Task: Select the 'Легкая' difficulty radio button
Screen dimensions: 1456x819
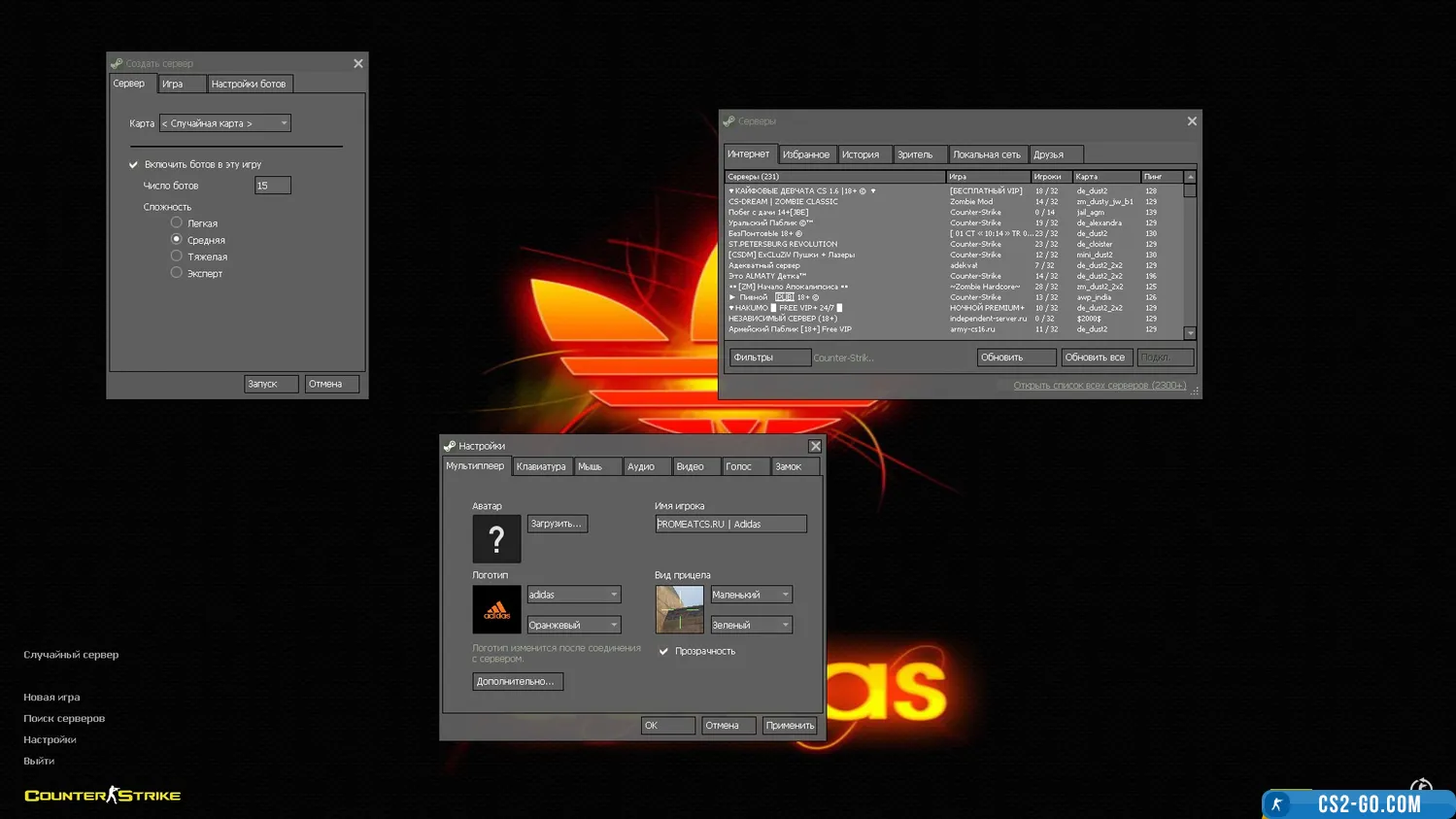Action: tap(177, 222)
